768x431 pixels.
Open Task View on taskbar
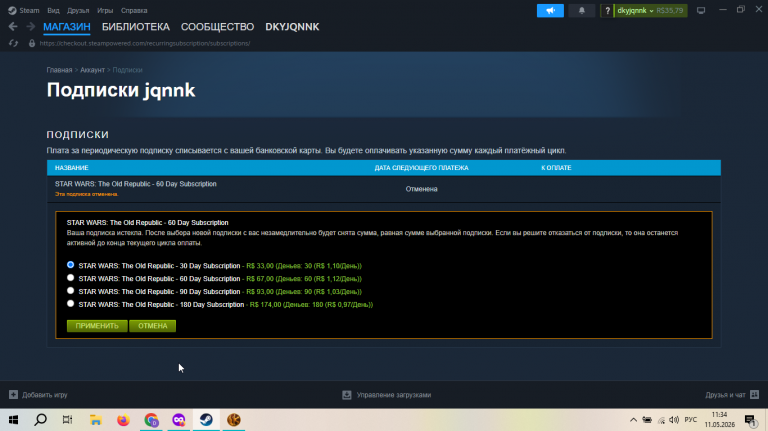(68, 420)
